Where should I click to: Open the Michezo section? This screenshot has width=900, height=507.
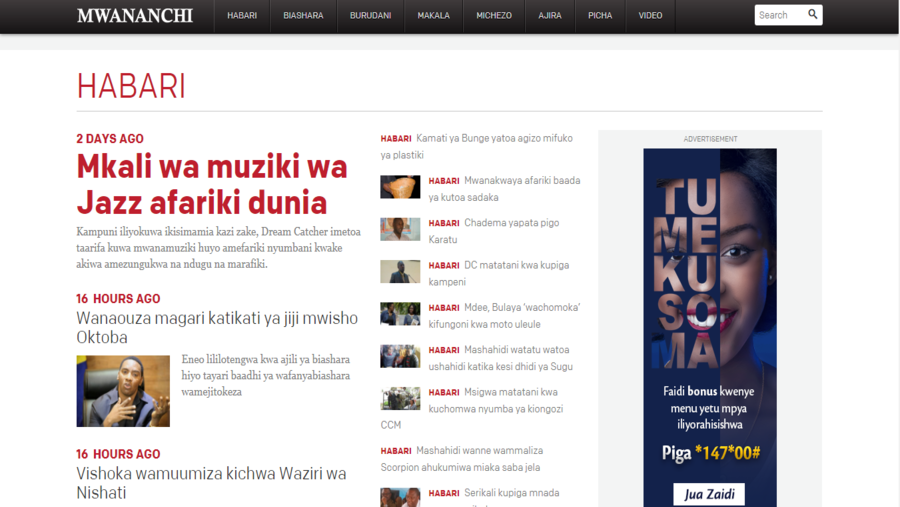tap(494, 16)
